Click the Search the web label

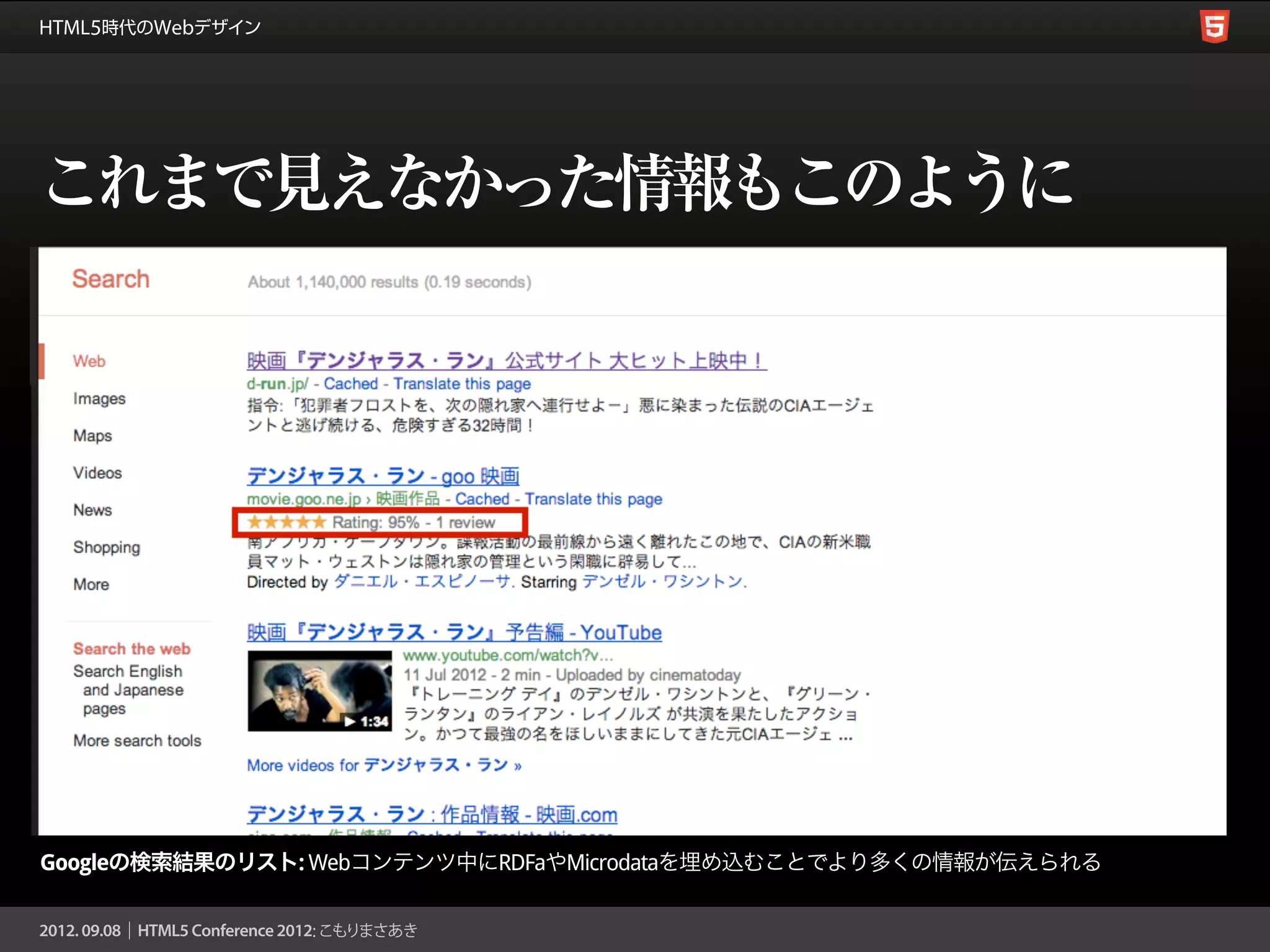(x=131, y=648)
